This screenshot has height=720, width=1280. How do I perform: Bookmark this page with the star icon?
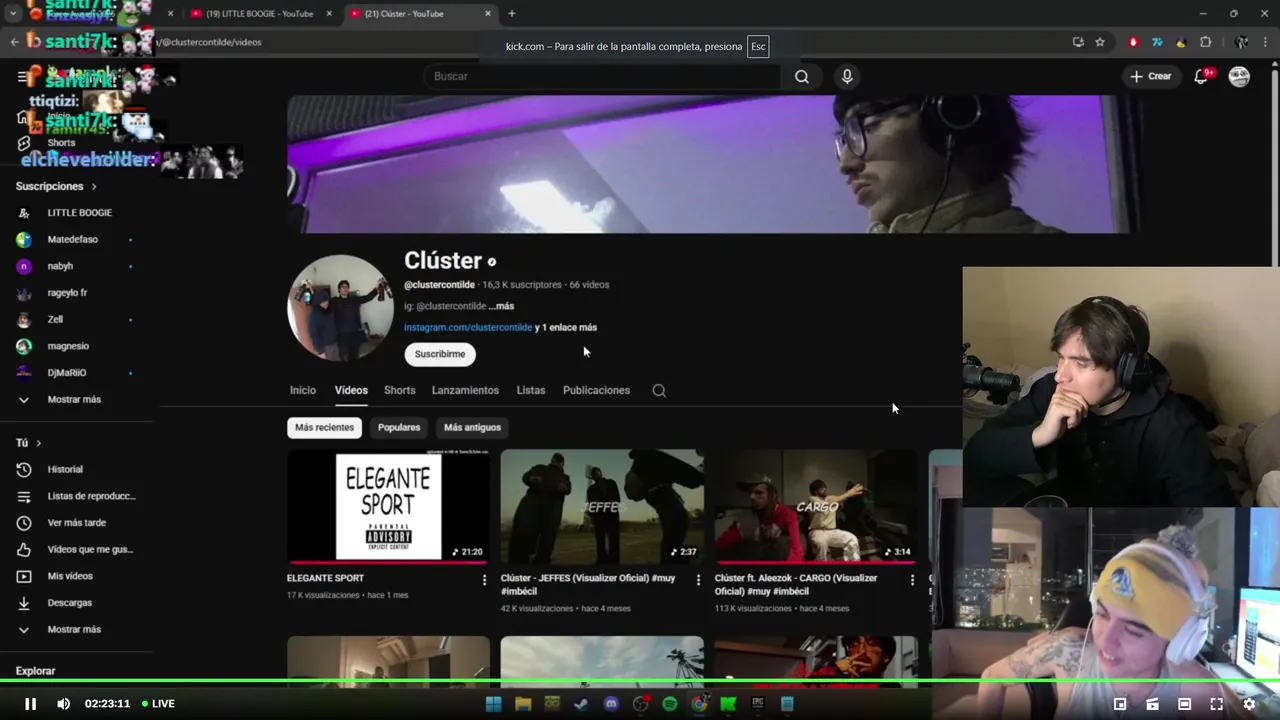pos(1100,42)
